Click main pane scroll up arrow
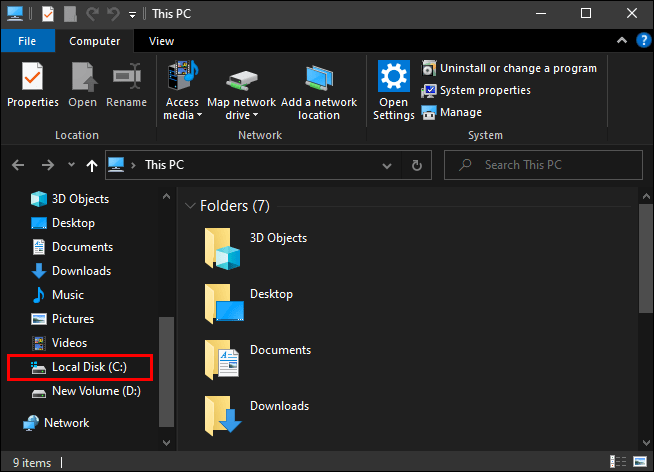 646,196
